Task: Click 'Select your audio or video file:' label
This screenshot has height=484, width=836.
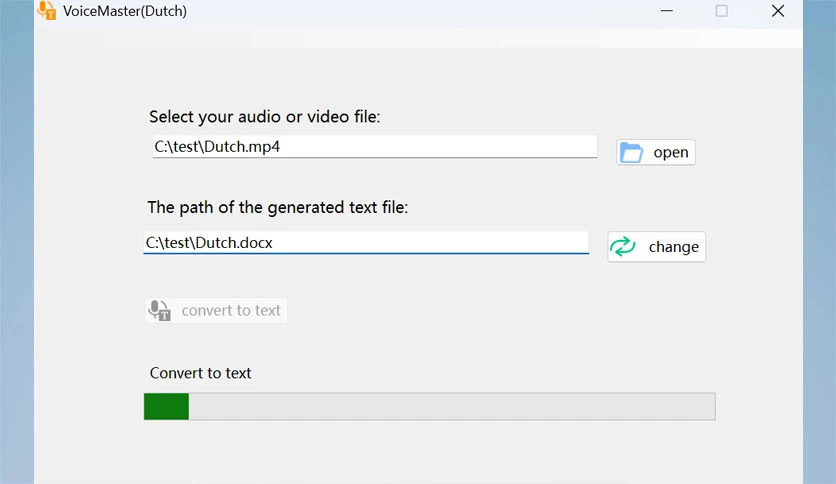Action: click(264, 117)
